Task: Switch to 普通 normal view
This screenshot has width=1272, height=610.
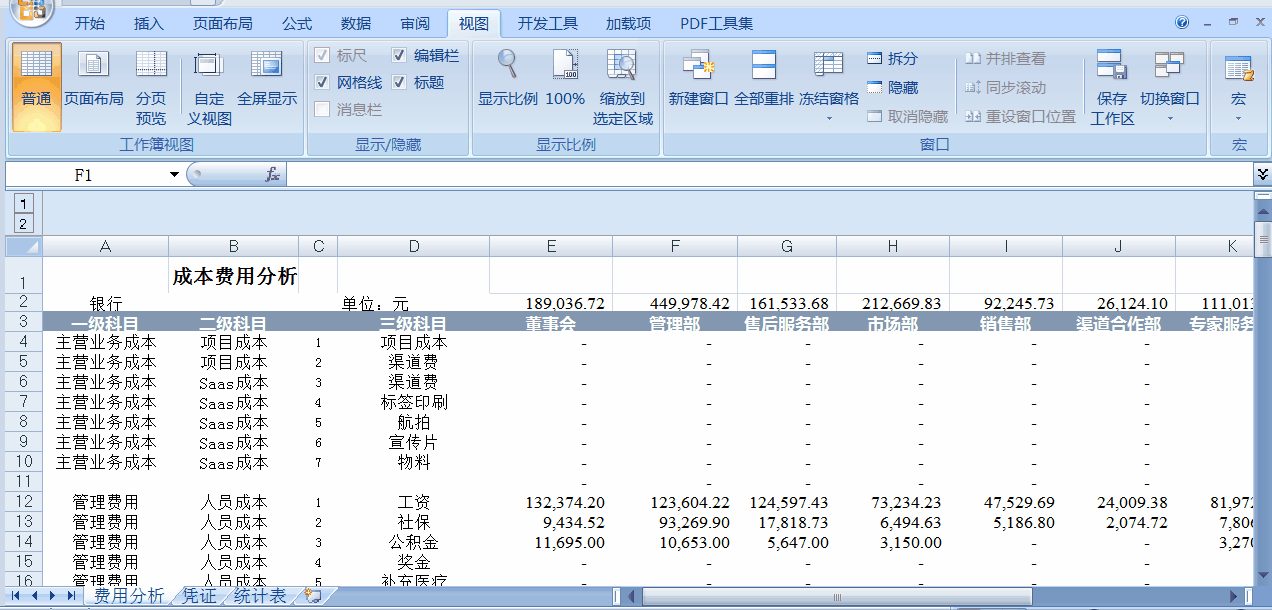Action: pos(37,86)
